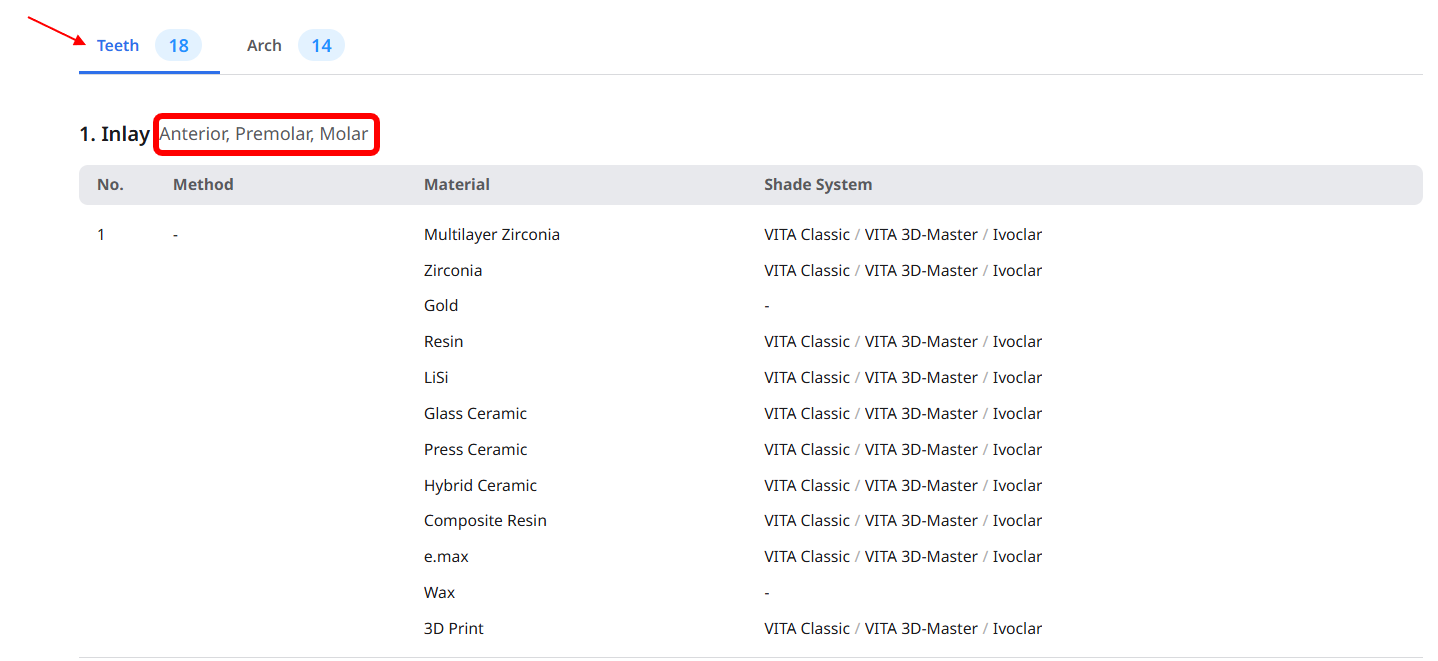Screen dimensions: 1438x661
Task: Select the Hybrid Ceramic material
Action: (x=480, y=486)
